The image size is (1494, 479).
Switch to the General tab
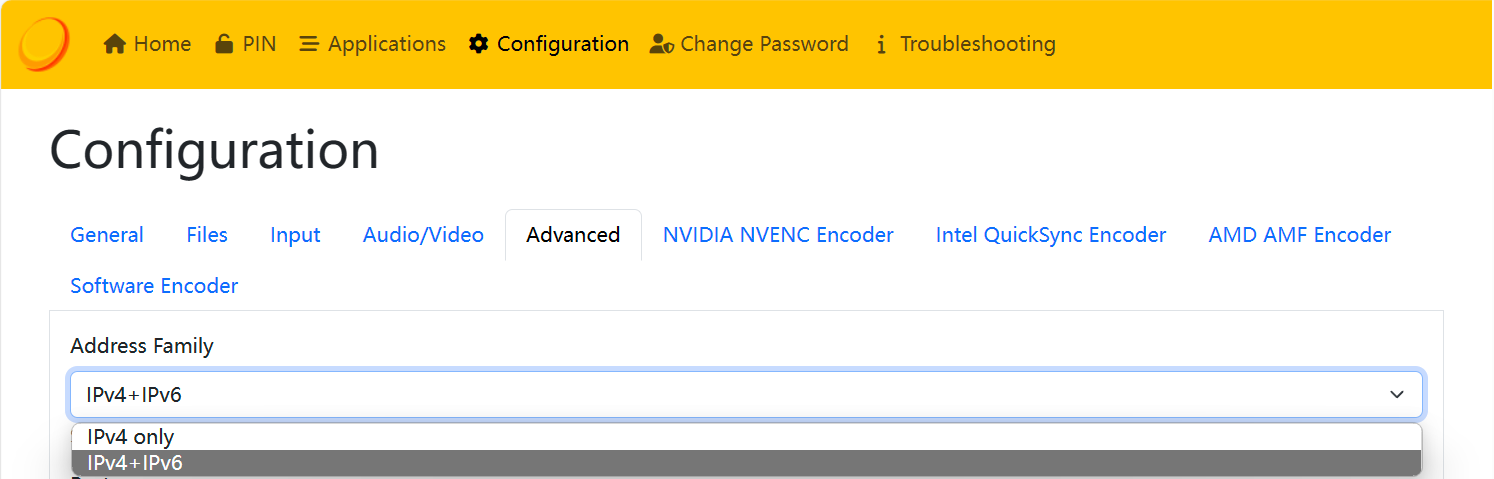[107, 235]
